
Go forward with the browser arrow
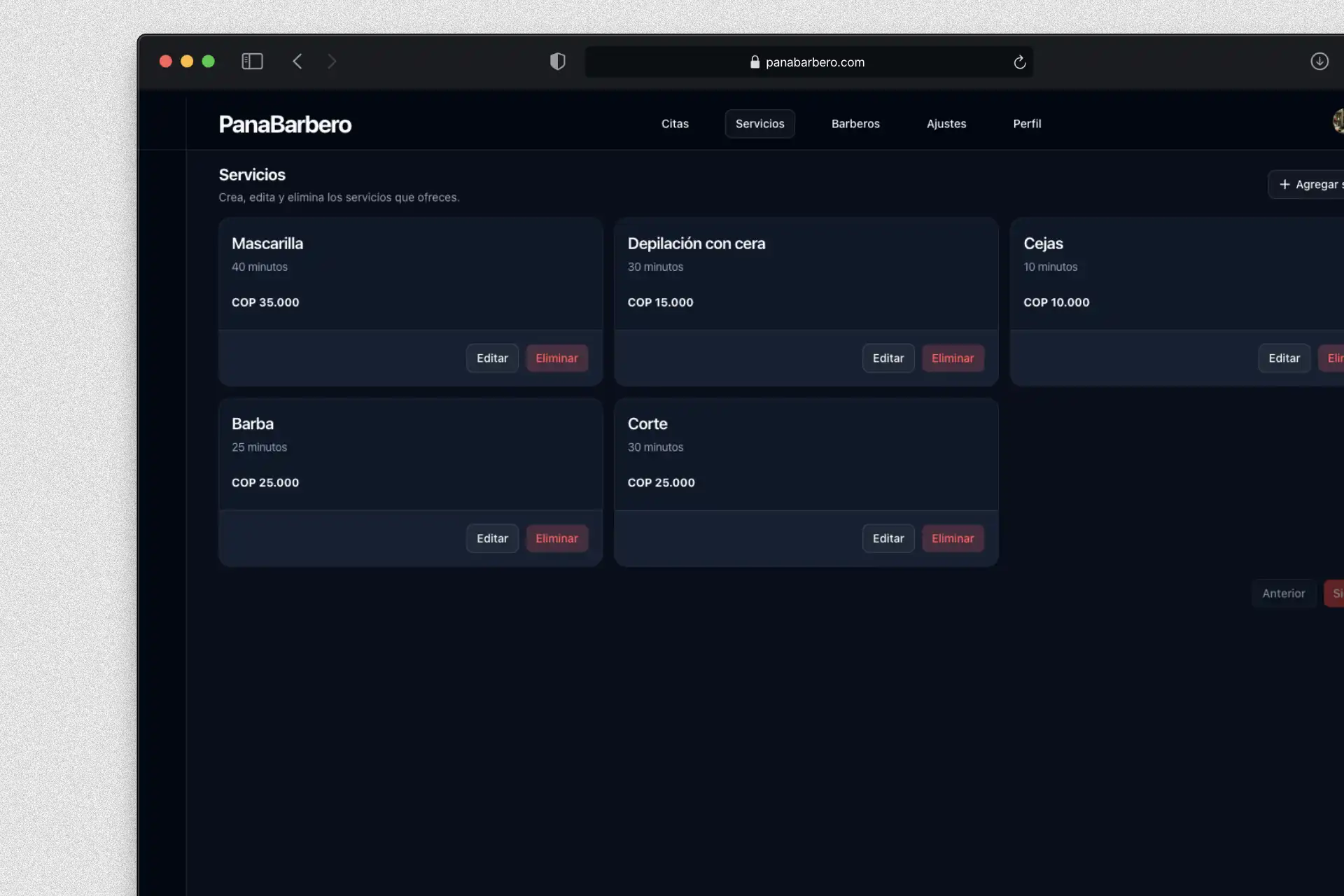(332, 62)
